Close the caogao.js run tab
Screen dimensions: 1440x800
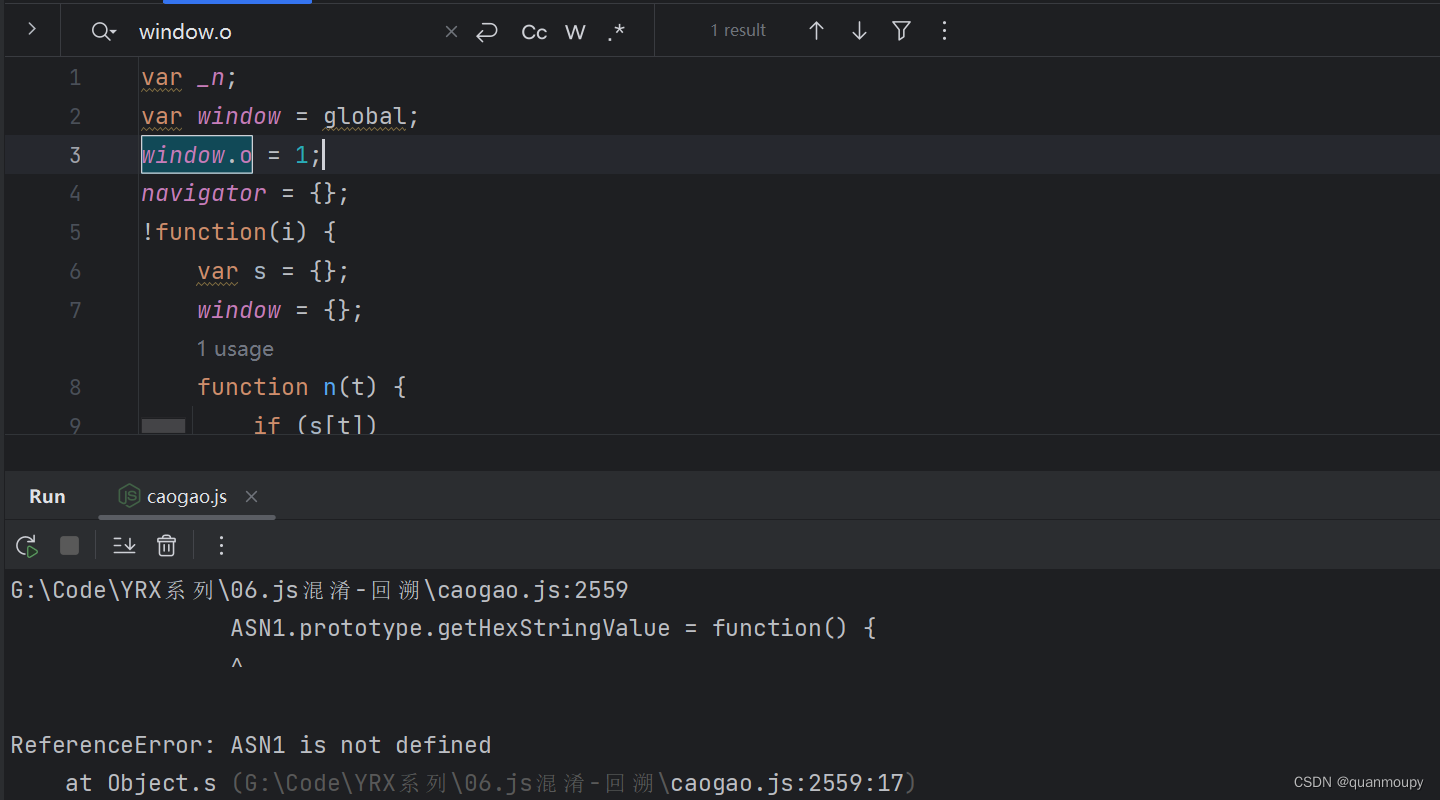coord(251,496)
